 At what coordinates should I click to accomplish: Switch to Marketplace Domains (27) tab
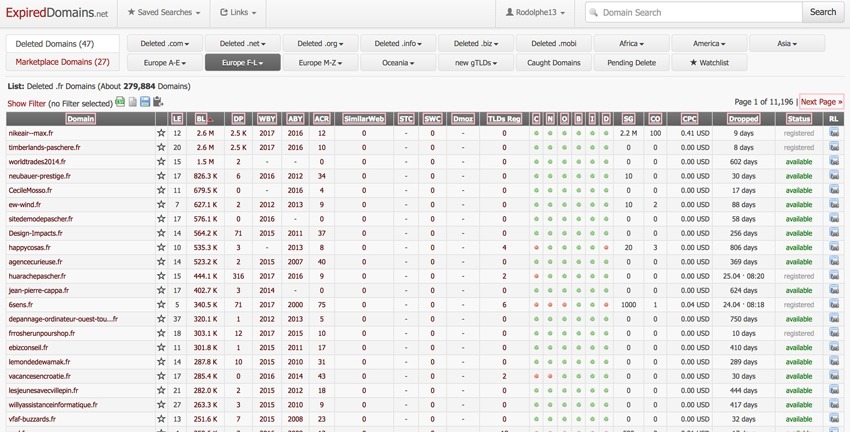coord(62,62)
